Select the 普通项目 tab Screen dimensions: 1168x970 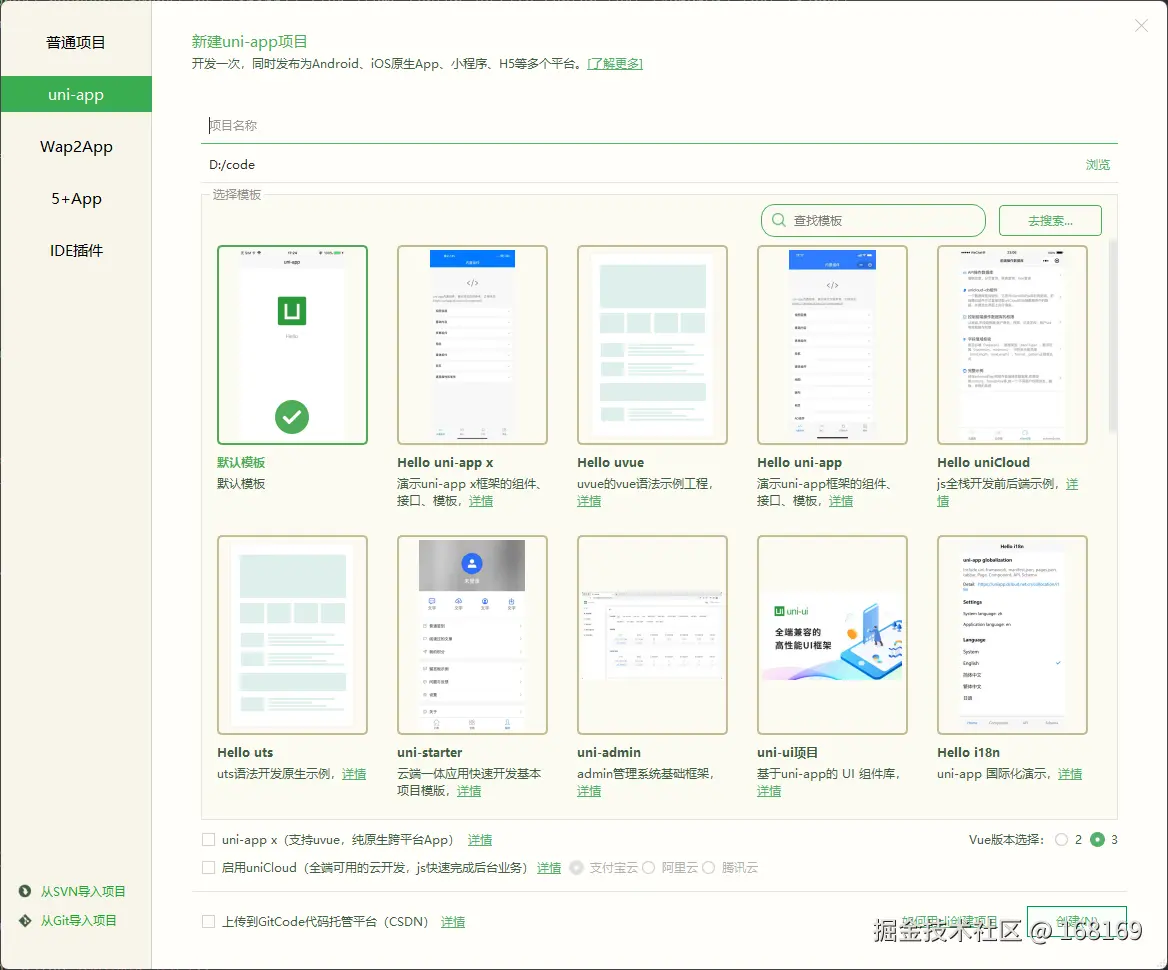click(76, 42)
